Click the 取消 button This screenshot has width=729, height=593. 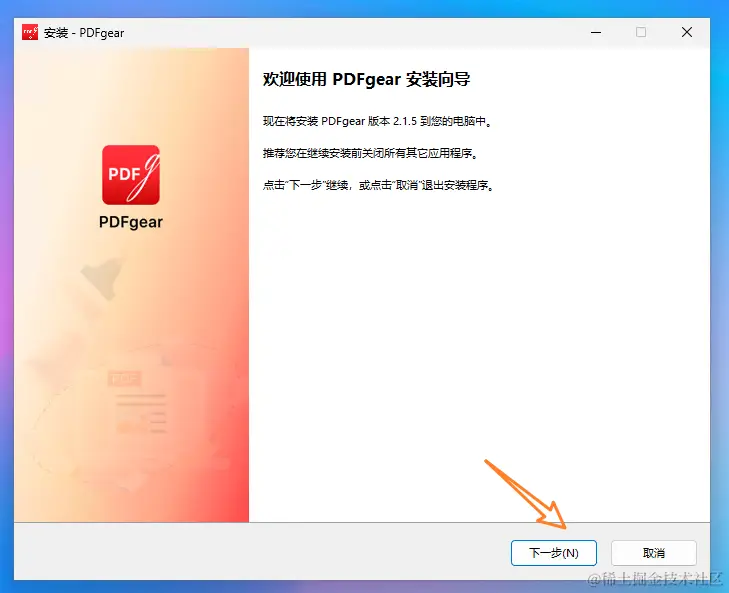pos(654,553)
